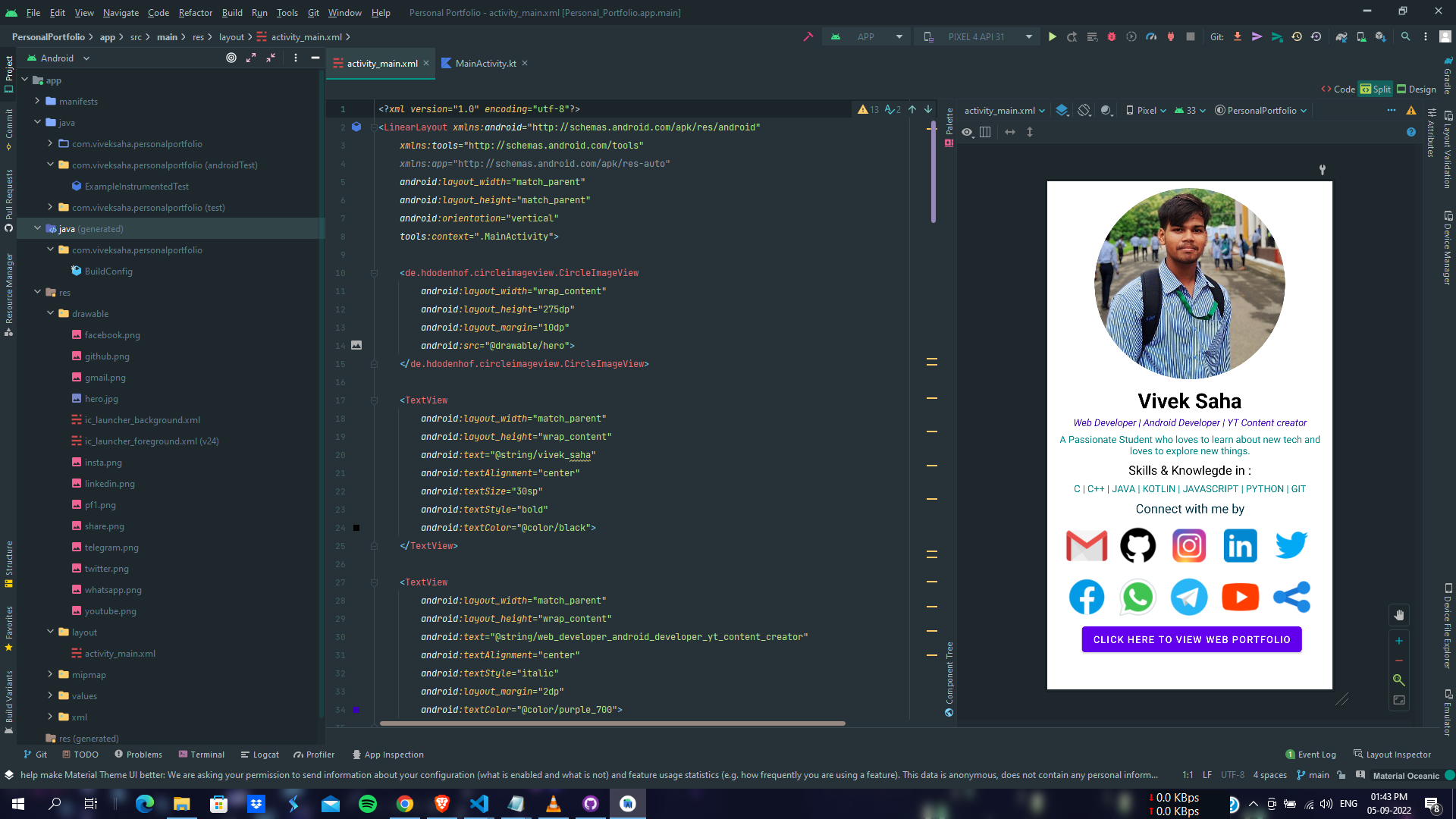Start debugging with the bug icon
The image size is (1456, 819).
(1110, 36)
